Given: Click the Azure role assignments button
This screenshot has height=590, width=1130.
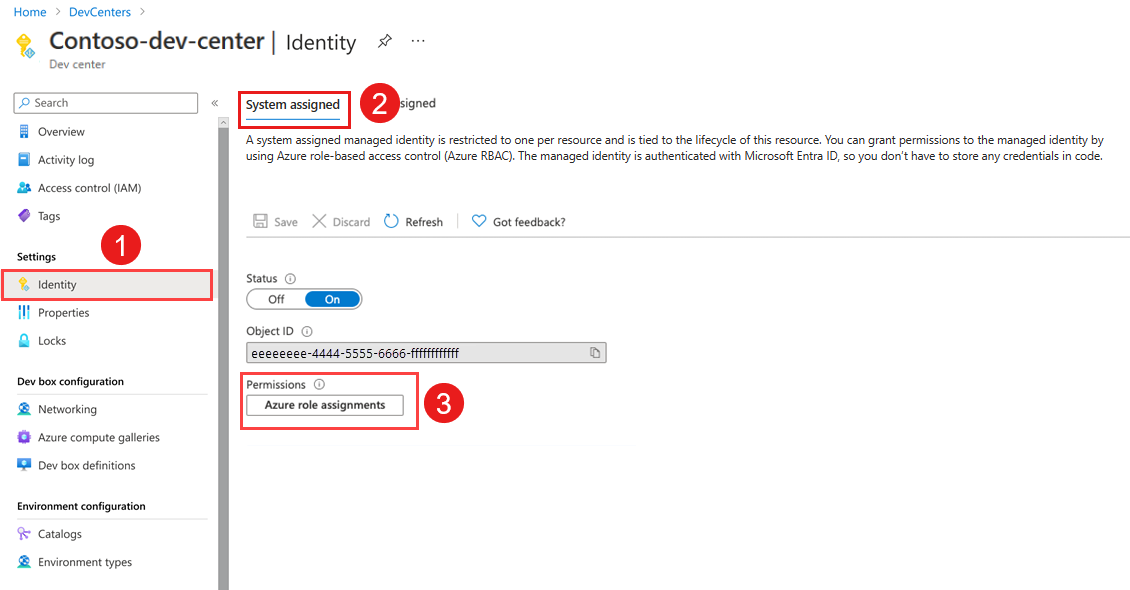Looking at the screenshot, I should pyautogui.click(x=325, y=405).
